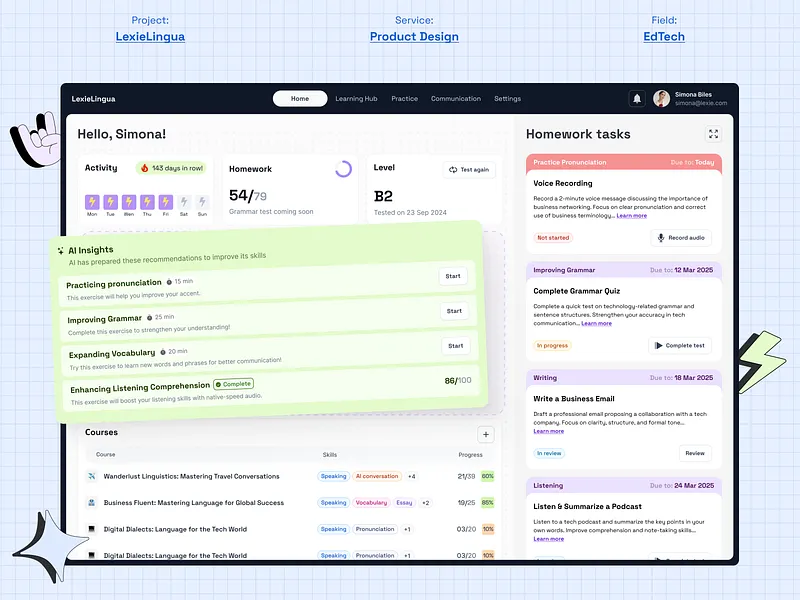The image size is (800, 600).
Task: Open the Product Design link
Action: [x=414, y=37]
